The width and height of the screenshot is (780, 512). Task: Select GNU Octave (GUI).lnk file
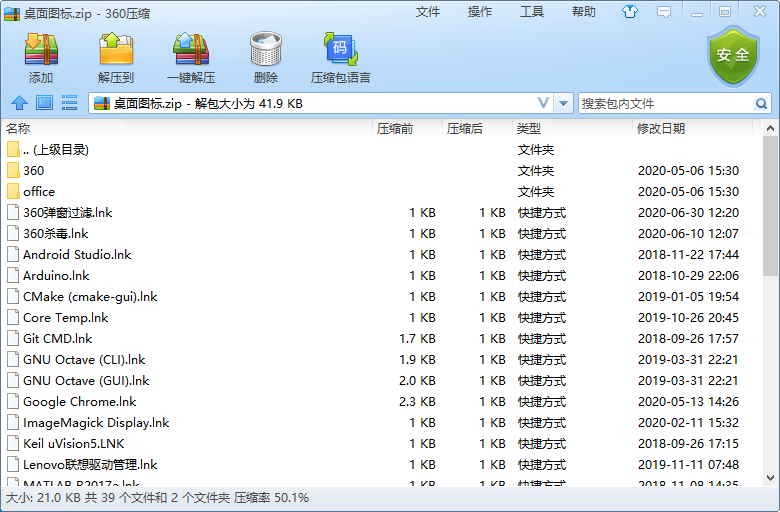[x=86, y=381]
